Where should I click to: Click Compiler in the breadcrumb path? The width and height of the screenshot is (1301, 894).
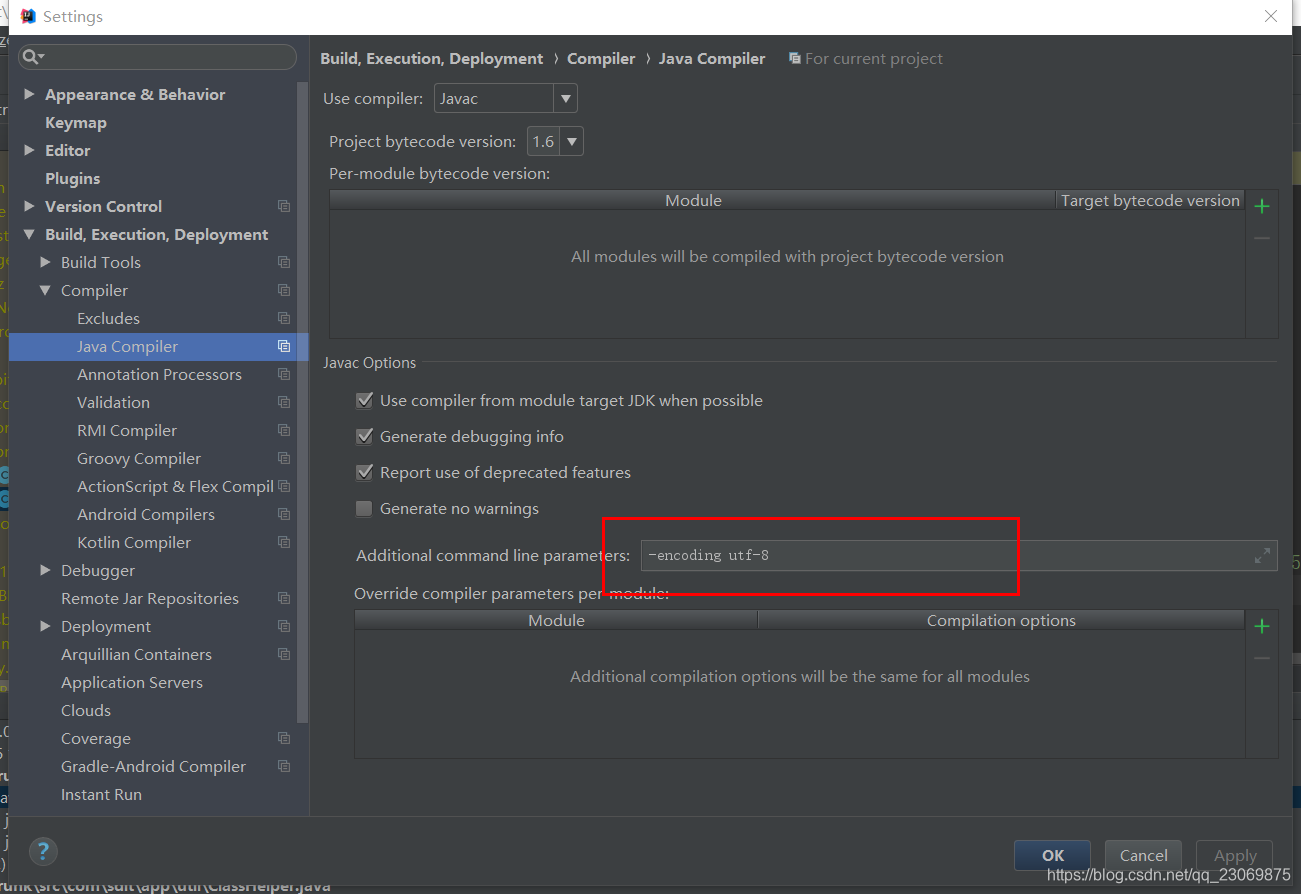coord(601,59)
